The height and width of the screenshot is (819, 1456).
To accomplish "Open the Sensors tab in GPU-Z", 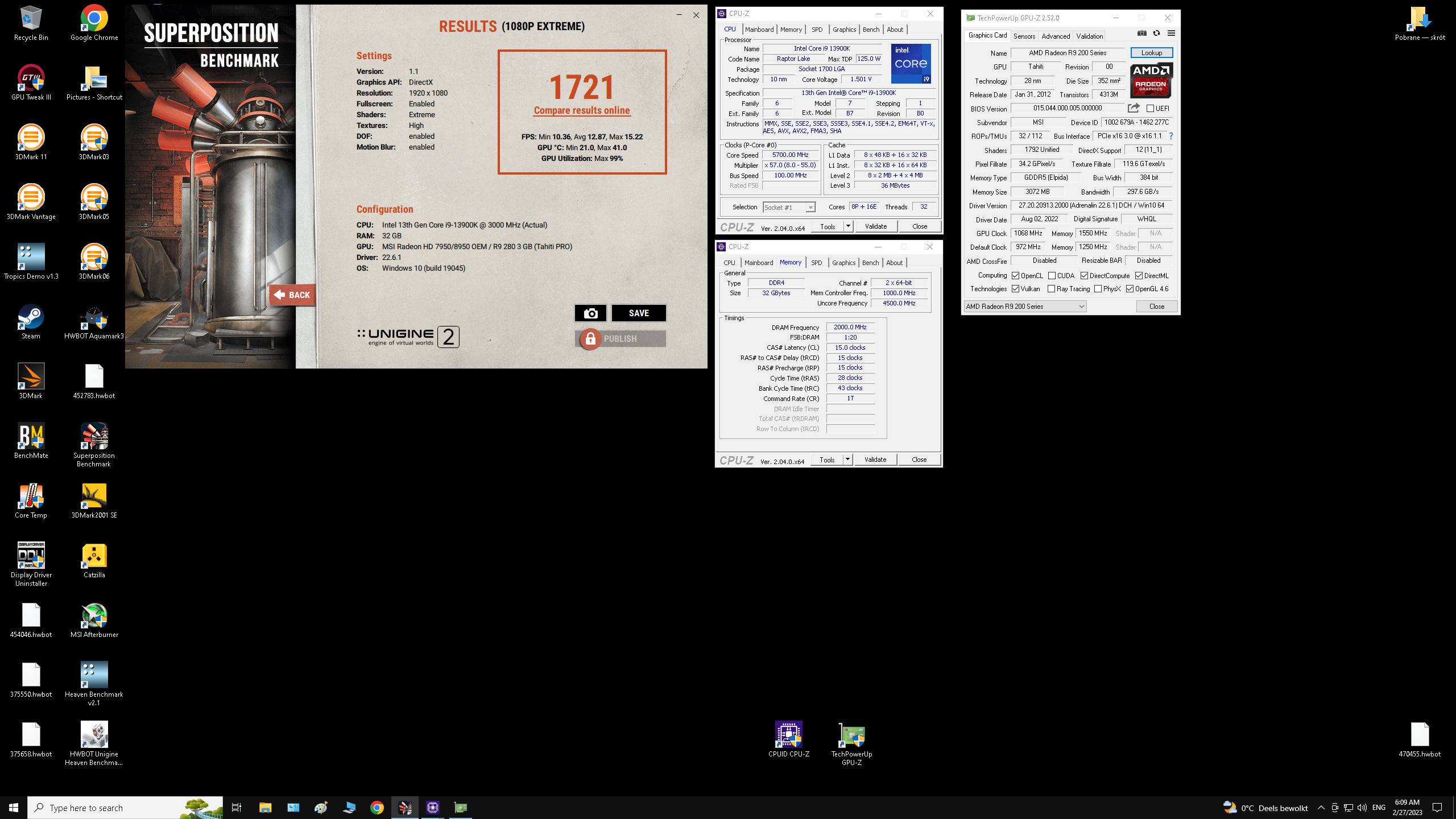I will 1024,36.
